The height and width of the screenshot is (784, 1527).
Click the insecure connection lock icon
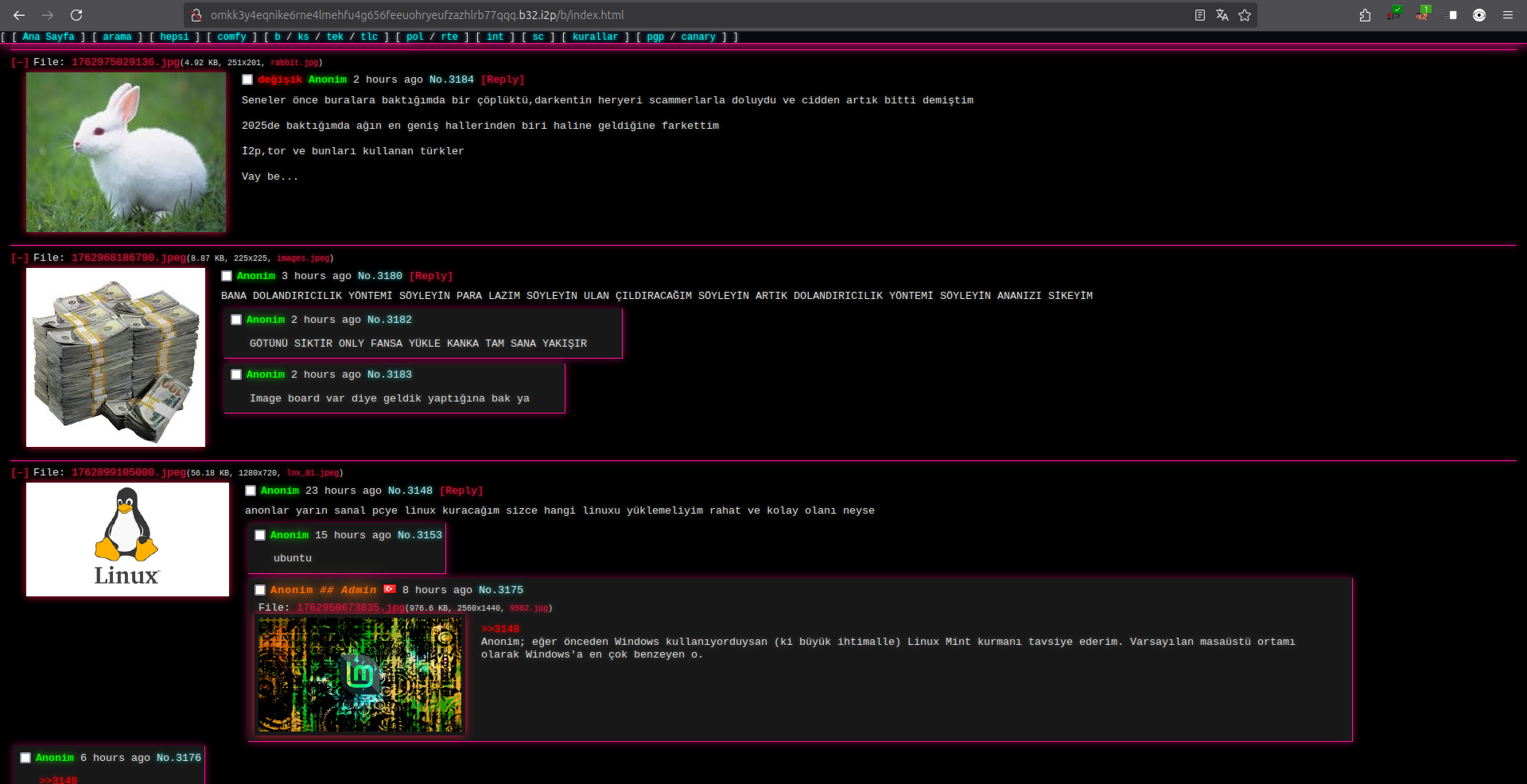click(196, 15)
